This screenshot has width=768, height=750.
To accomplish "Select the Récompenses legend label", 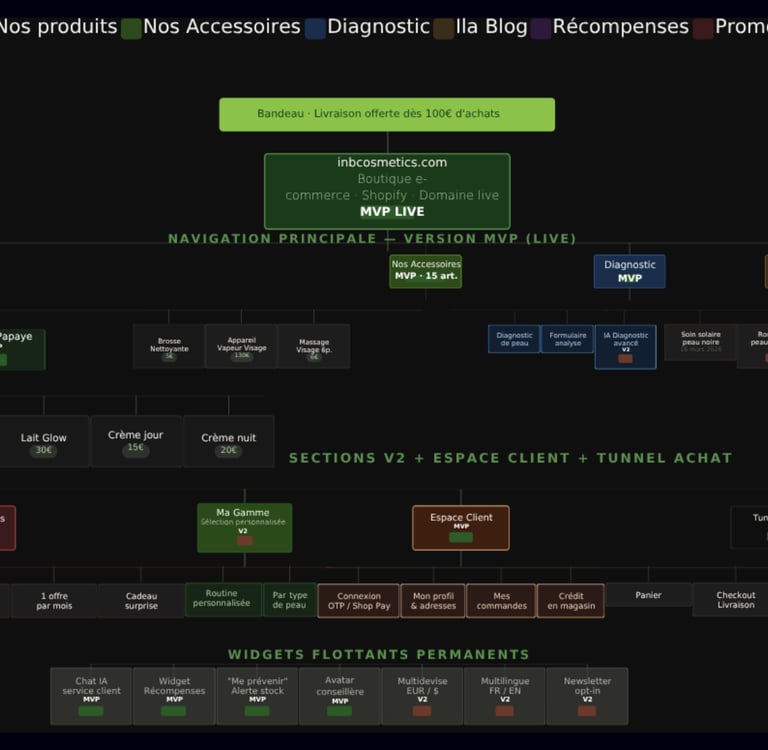I will (x=621, y=26).
